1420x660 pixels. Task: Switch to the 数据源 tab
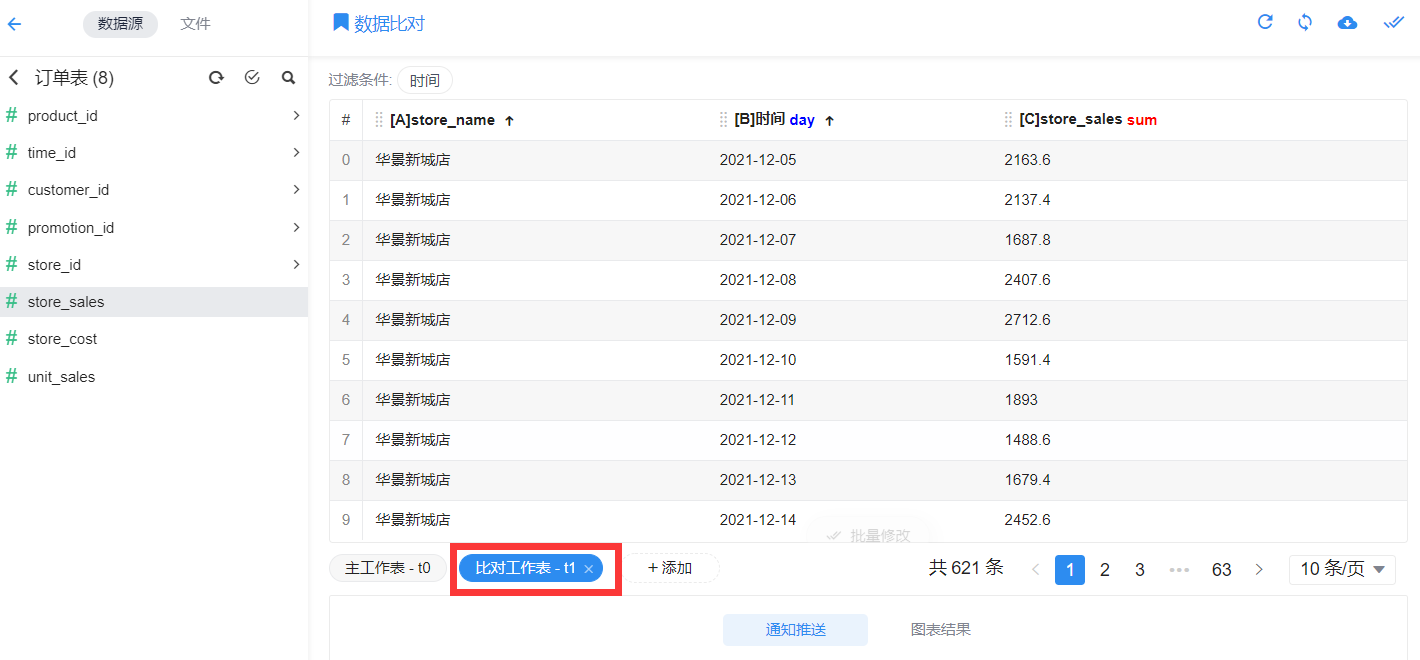coord(120,24)
